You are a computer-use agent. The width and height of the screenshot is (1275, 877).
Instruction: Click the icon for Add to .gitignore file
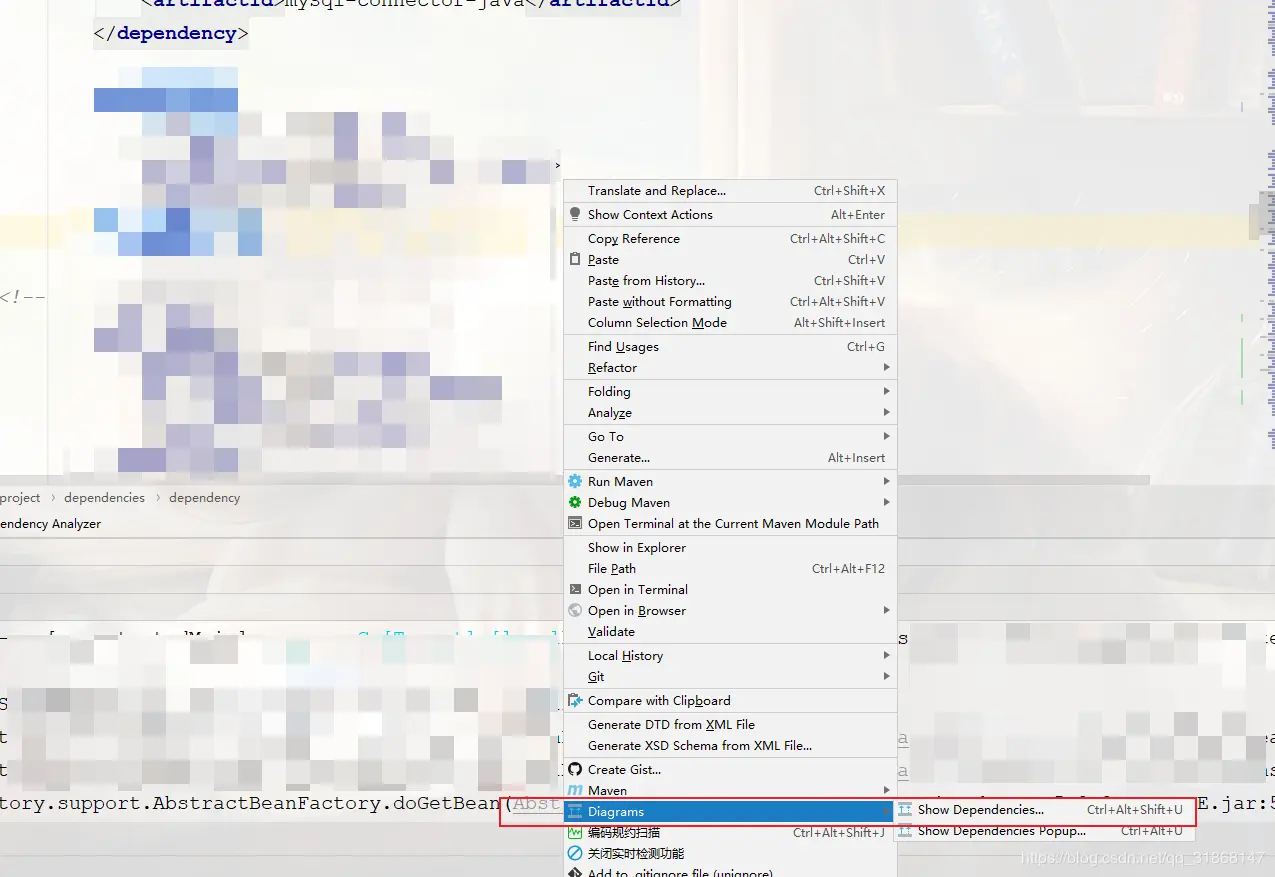click(x=575, y=872)
